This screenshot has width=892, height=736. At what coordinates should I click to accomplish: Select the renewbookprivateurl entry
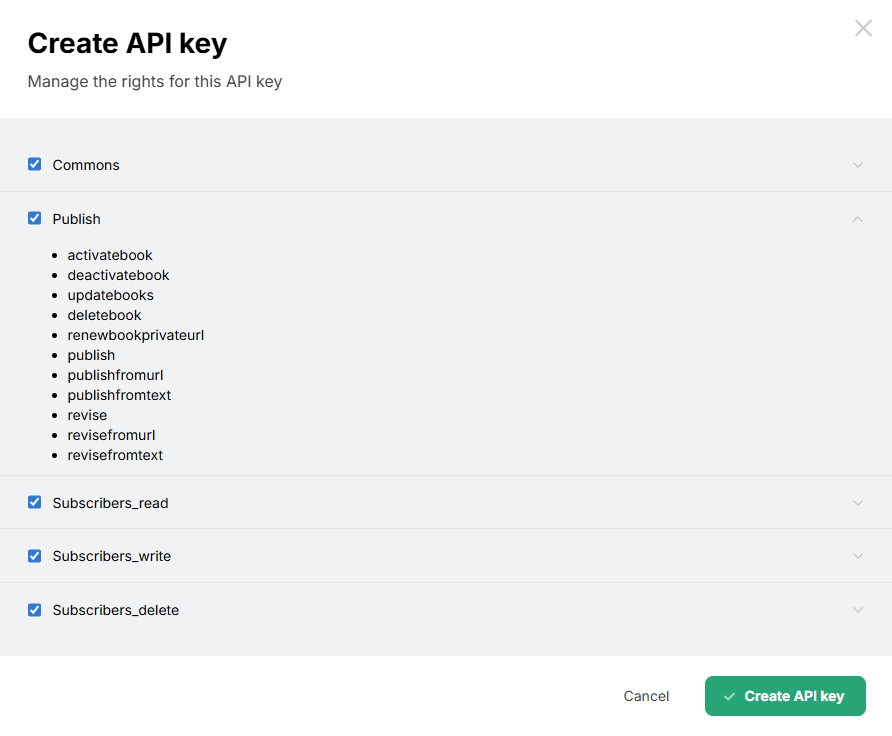[135, 335]
